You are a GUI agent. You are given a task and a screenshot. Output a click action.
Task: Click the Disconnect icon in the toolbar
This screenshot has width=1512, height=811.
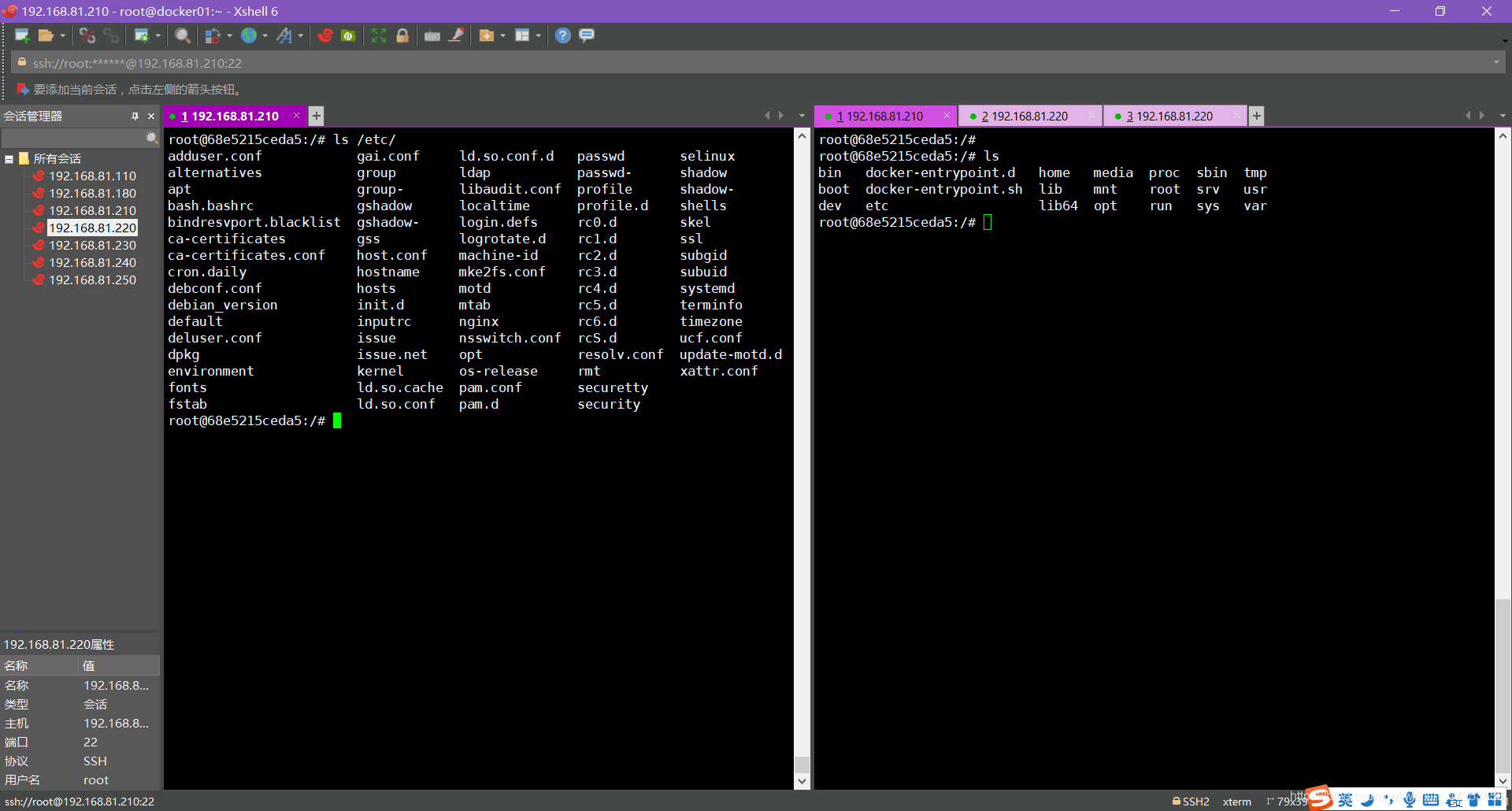(x=87, y=35)
